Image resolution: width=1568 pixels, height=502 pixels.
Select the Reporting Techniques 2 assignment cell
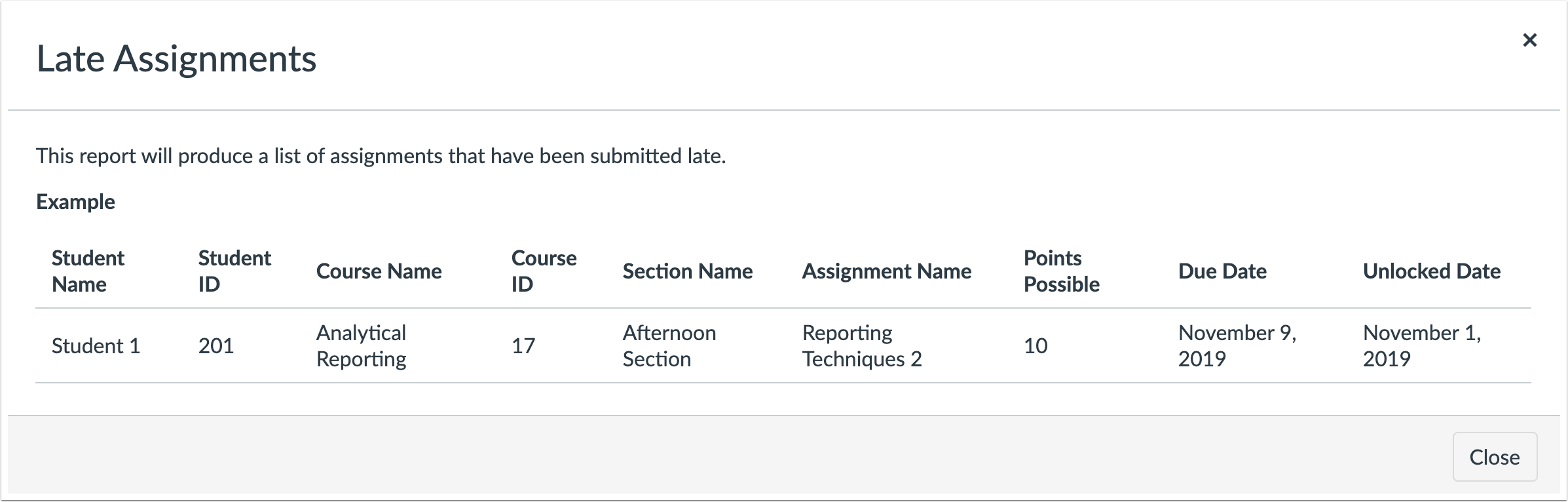point(861,345)
